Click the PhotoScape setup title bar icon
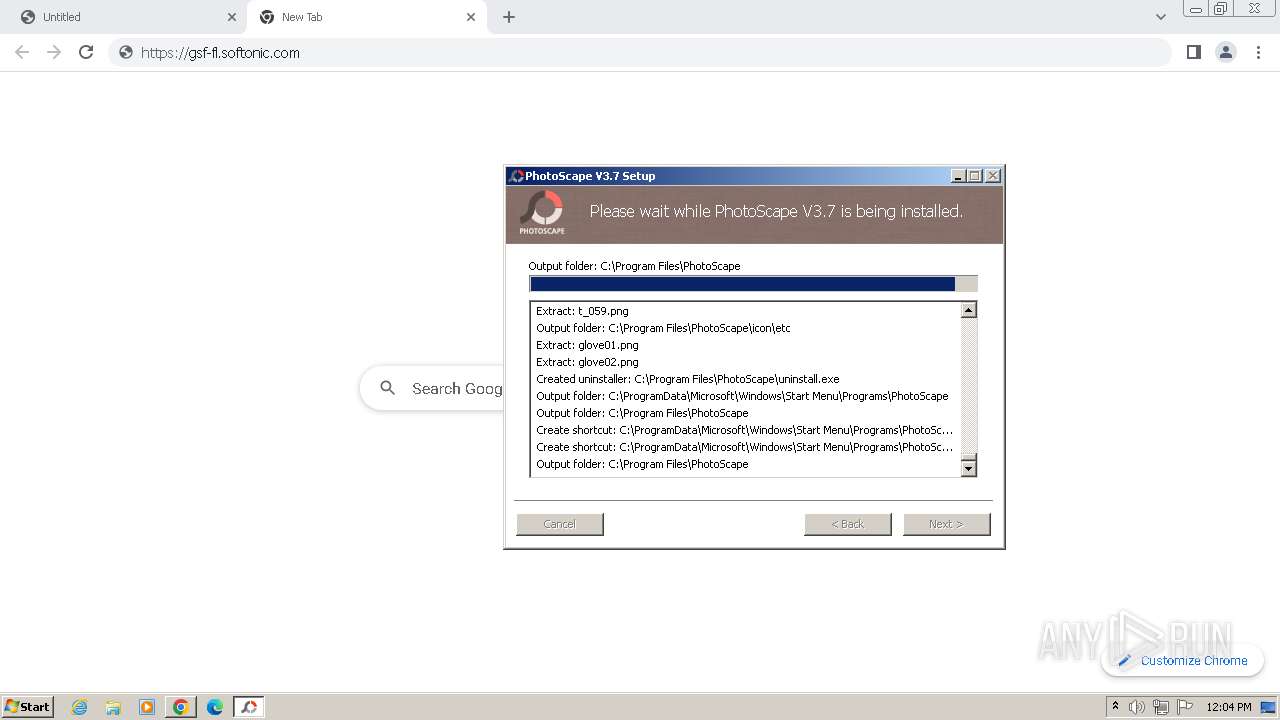 [517, 176]
